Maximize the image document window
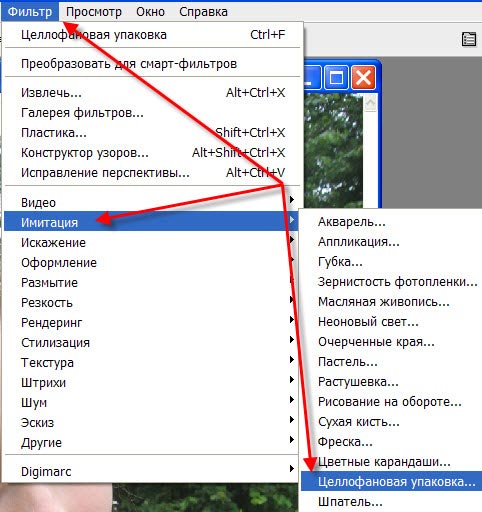Image resolution: width=482 pixels, height=512 pixels. point(336,77)
